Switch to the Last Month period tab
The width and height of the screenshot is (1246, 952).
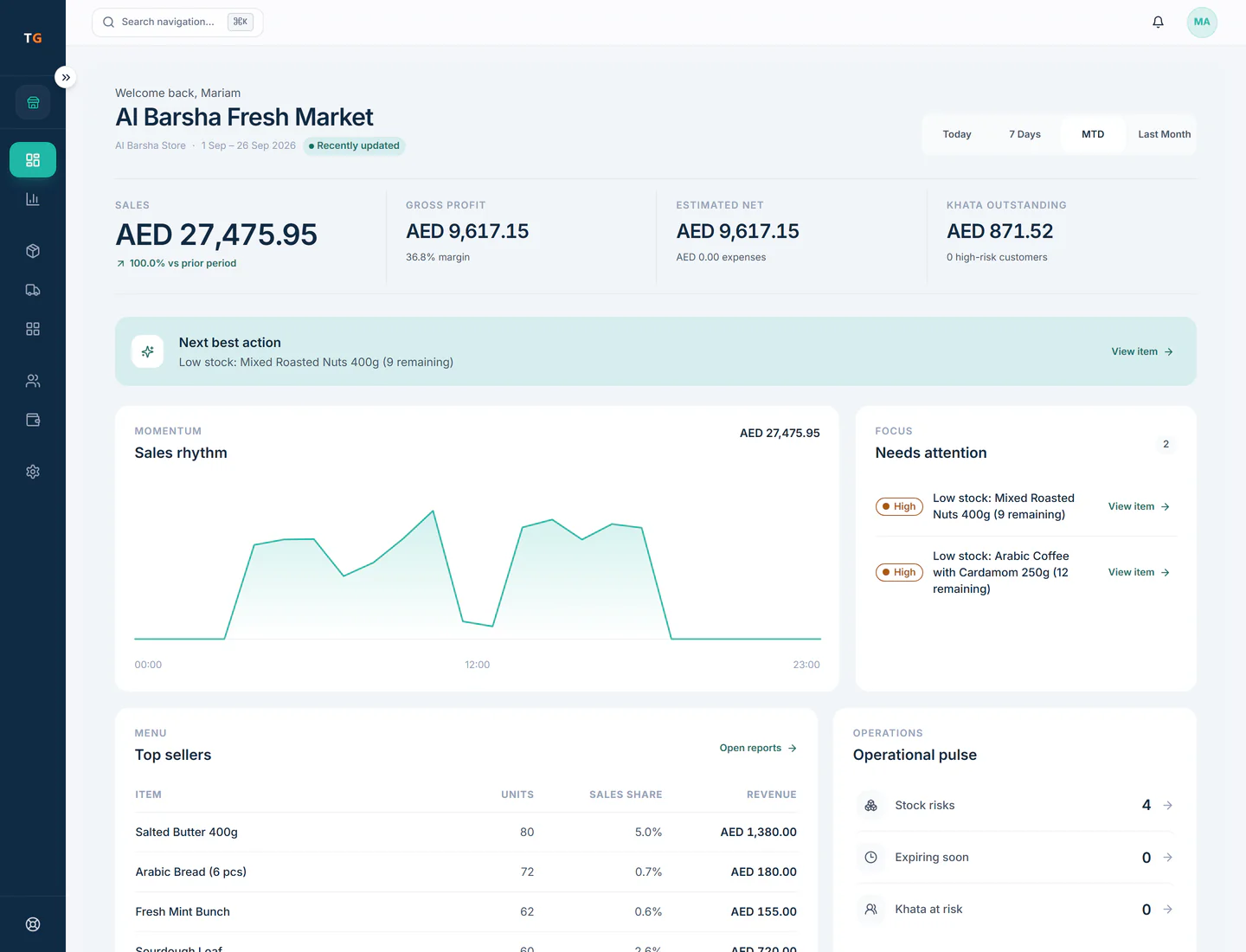pyautogui.click(x=1164, y=134)
